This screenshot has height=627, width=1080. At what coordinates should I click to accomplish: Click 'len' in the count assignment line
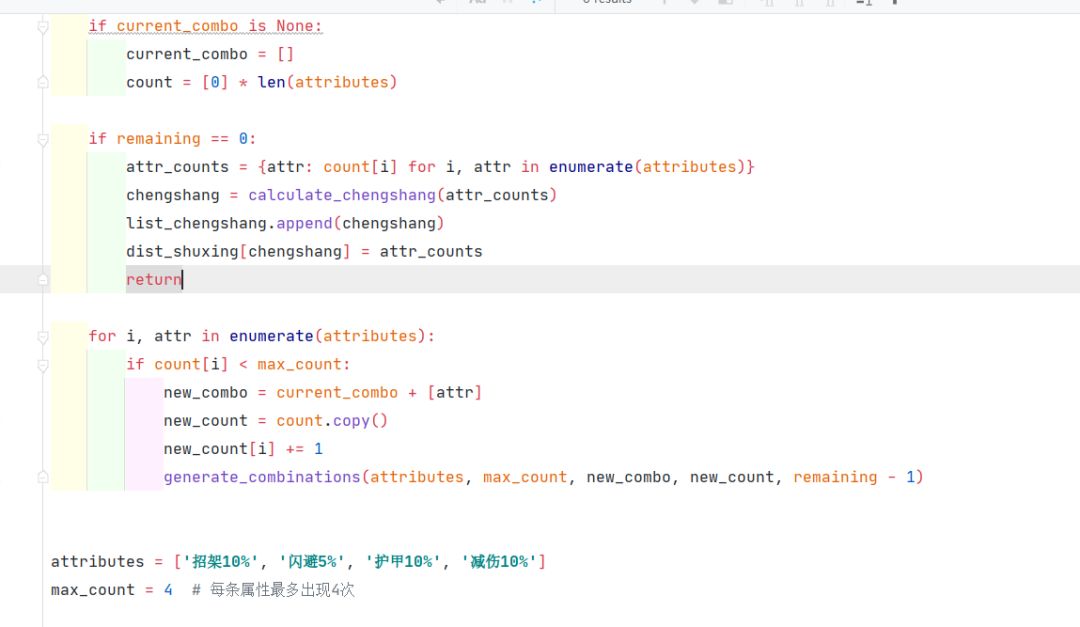[271, 83]
